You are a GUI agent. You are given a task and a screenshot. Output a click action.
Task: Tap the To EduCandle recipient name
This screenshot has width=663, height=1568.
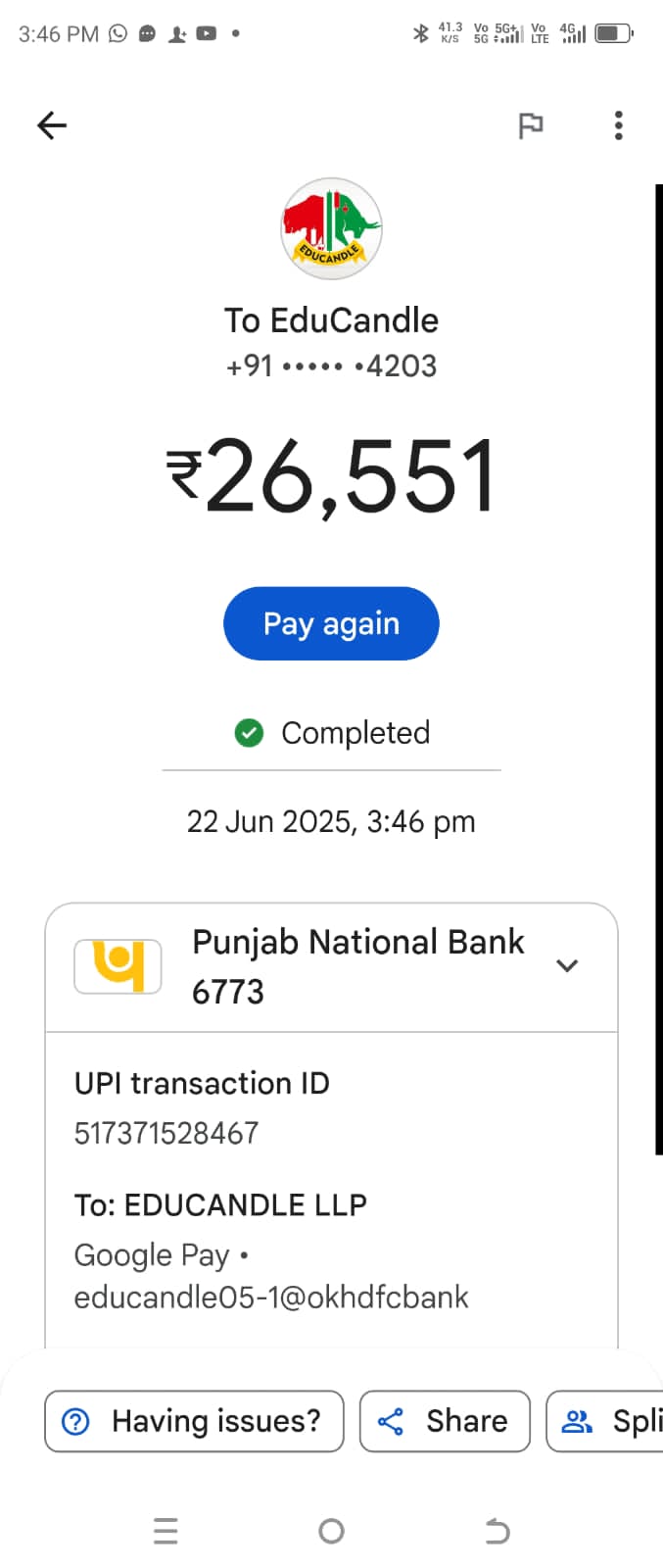tap(331, 320)
